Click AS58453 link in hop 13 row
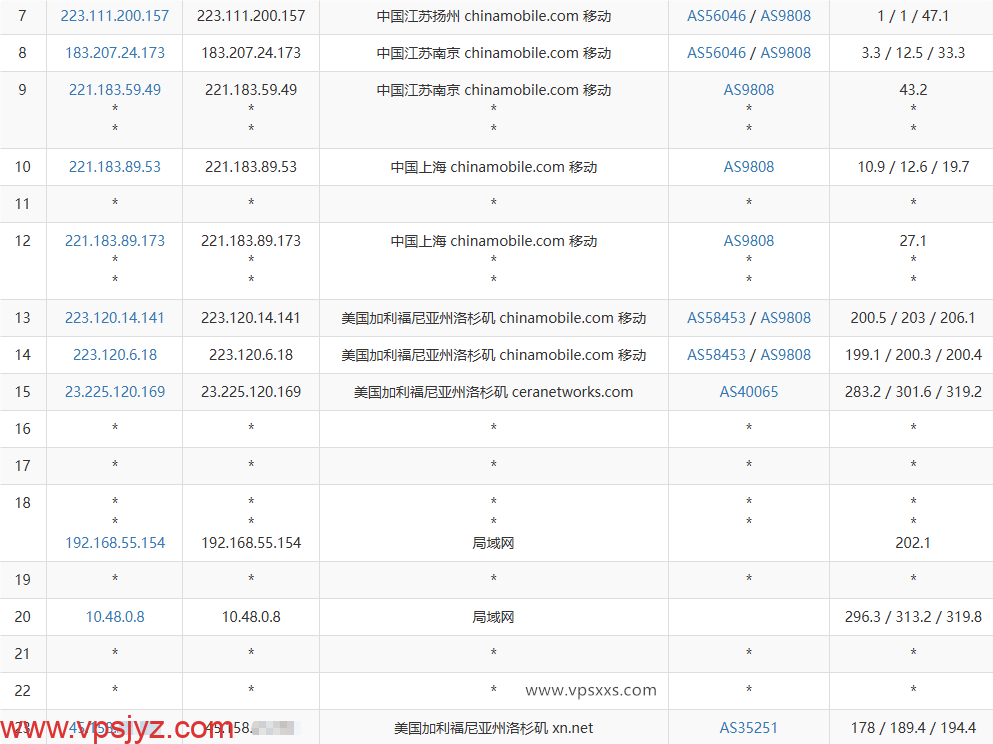Screen dimensions: 993x744 pos(716,318)
